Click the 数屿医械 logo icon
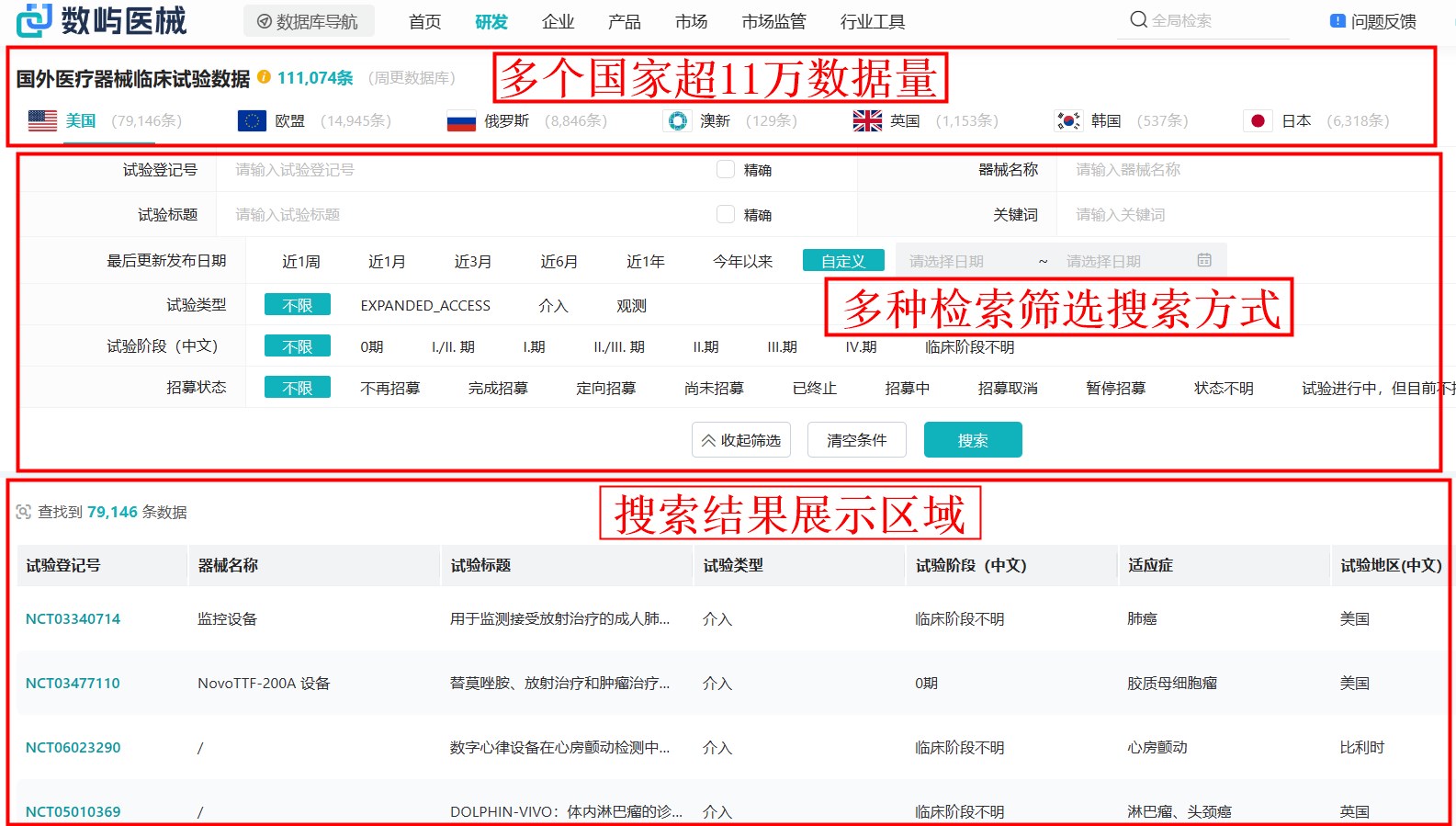 tap(35, 20)
